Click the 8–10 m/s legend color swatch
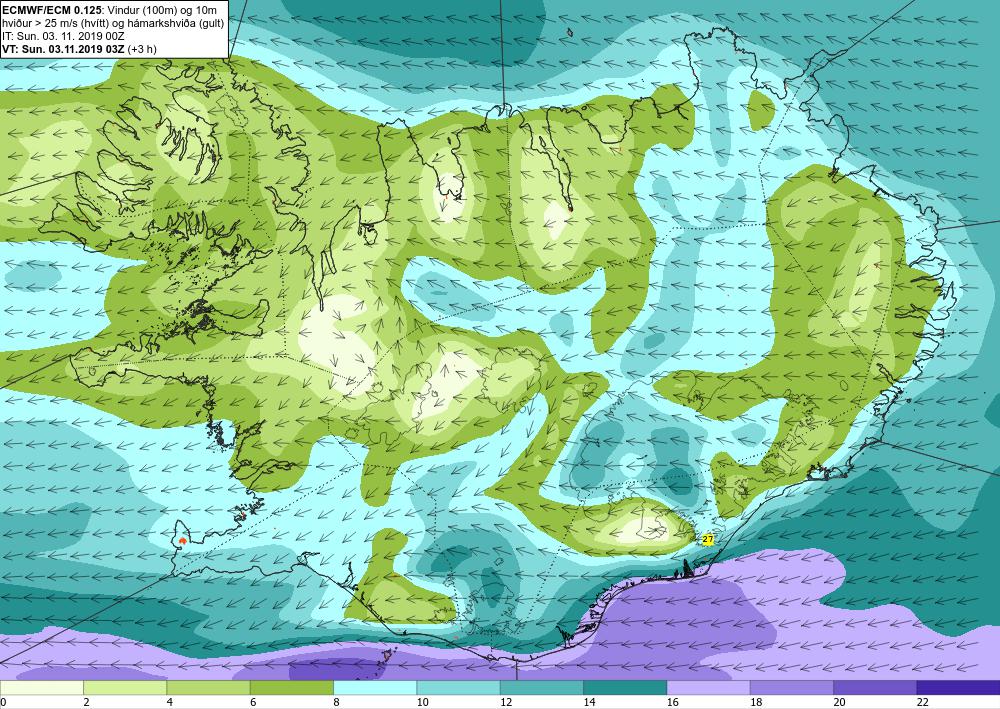Screen dimensions: 1000x709 (375, 687)
